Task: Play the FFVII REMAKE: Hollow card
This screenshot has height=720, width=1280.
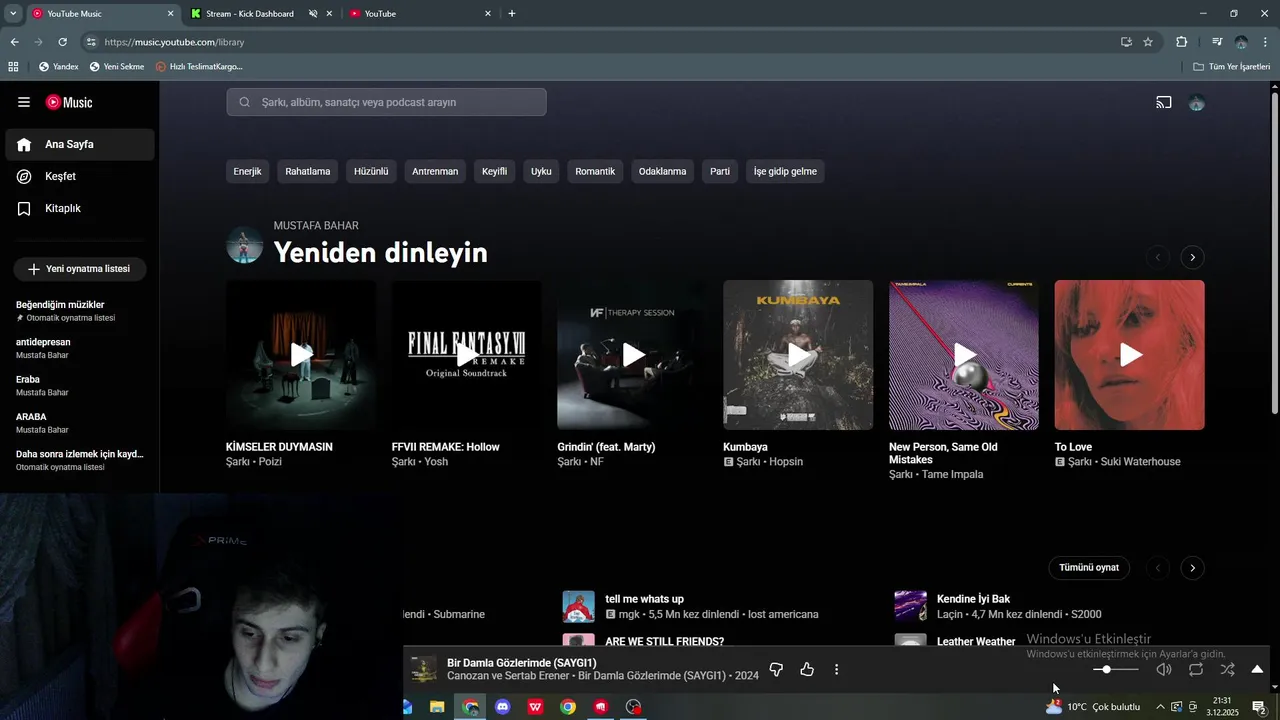Action: (467, 355)
